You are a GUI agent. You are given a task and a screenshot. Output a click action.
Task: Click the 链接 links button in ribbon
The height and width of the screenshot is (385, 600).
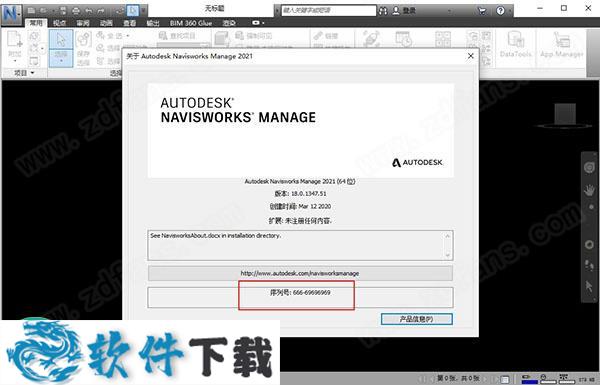point(326,36)
